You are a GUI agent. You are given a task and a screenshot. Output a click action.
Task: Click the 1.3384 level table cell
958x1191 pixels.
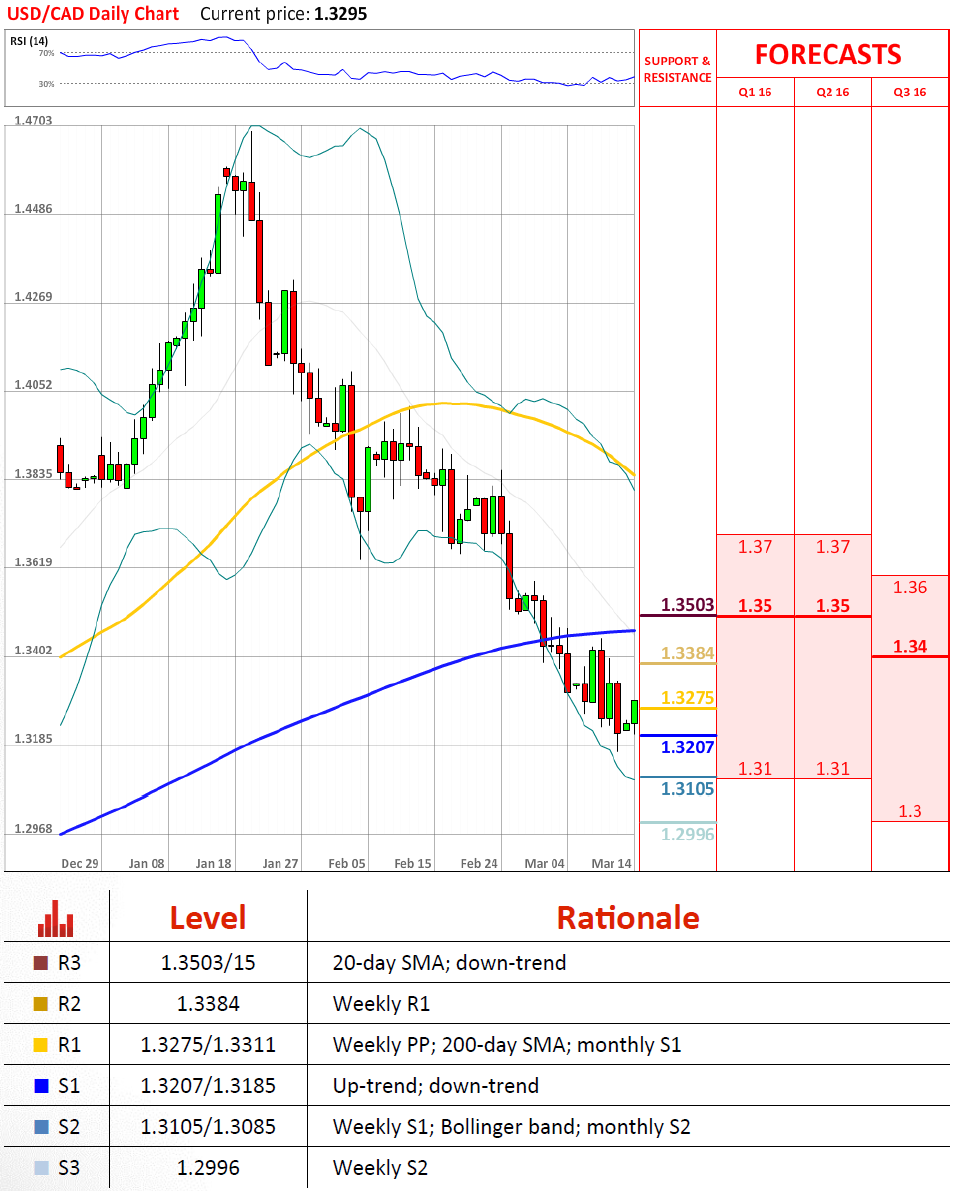(x=208, y=1004)
